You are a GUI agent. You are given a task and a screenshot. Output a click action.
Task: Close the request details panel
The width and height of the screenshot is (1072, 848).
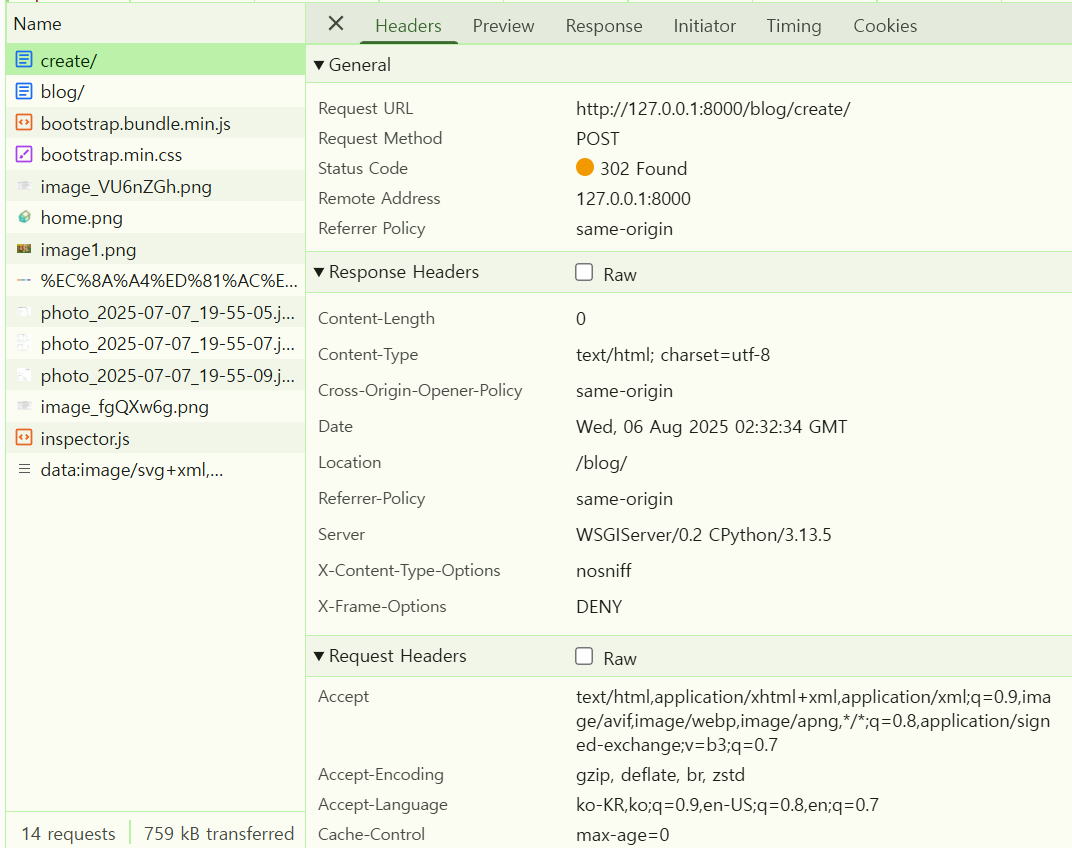click(336, 24)
